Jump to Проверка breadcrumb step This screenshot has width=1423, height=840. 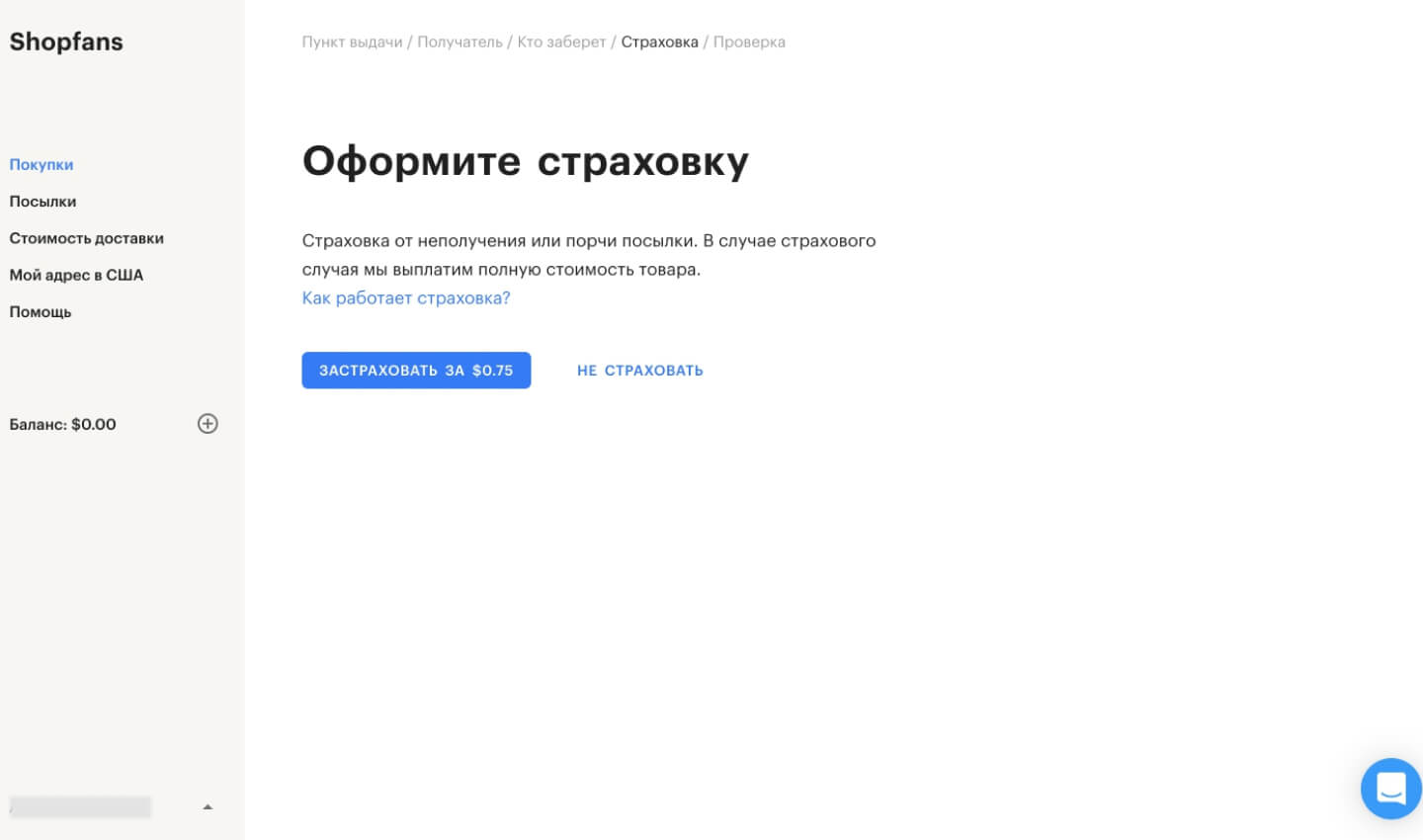click(x=749, y=42)
